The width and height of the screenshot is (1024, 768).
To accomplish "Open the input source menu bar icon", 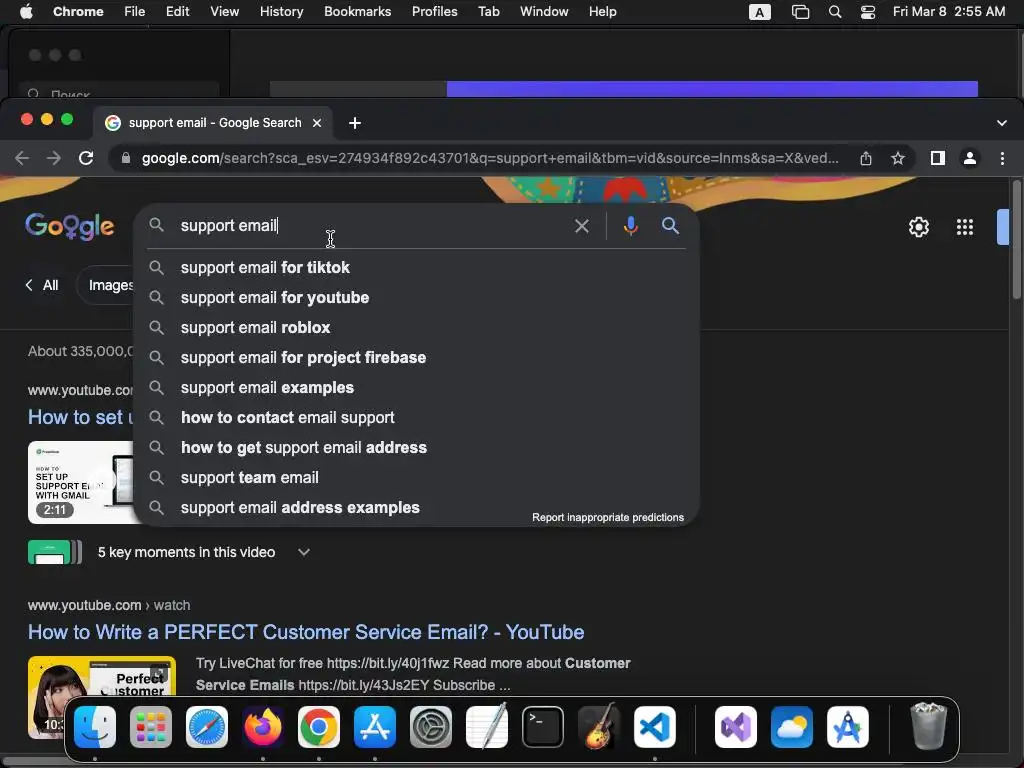I will click(x=759, y=12).
